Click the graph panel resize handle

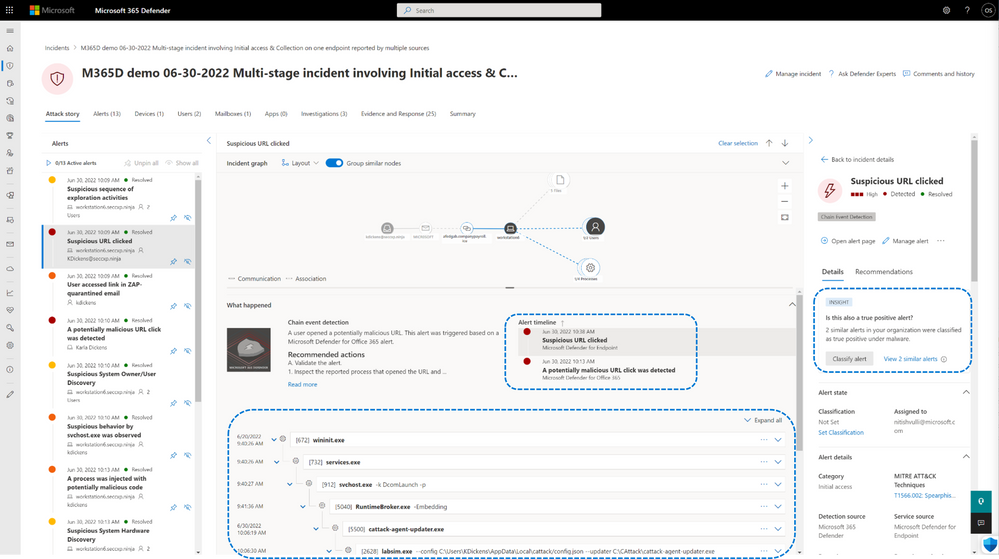point(510,288)
